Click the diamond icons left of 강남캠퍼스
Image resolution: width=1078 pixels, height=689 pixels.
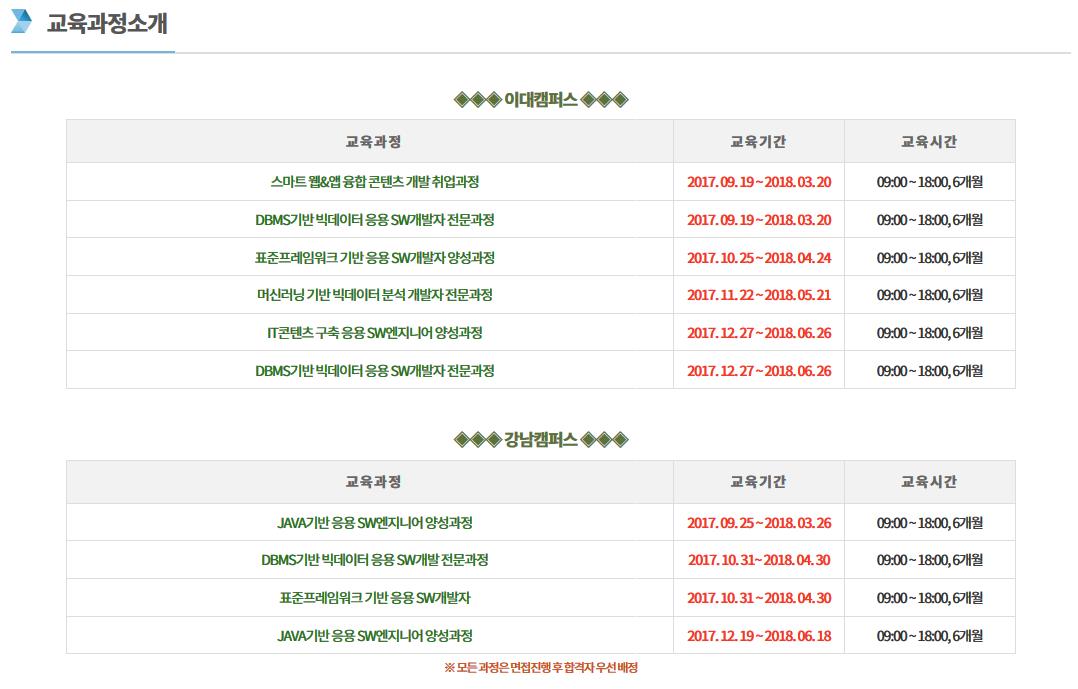click(x=478, y=439)
